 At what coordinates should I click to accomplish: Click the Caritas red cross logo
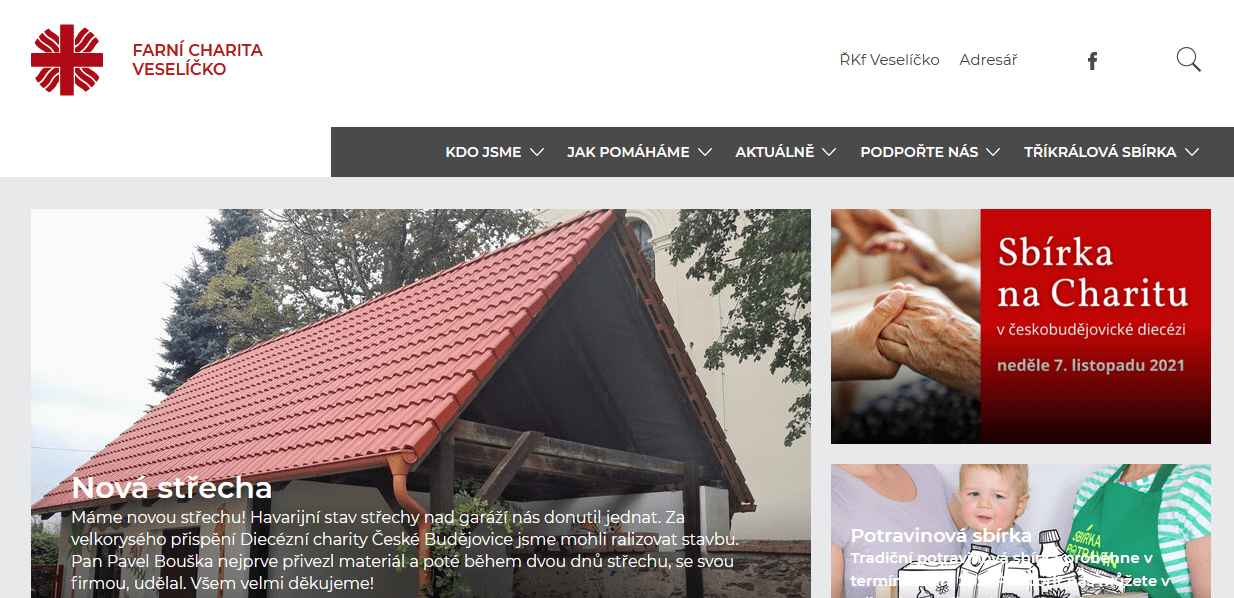tap(67, 60)
